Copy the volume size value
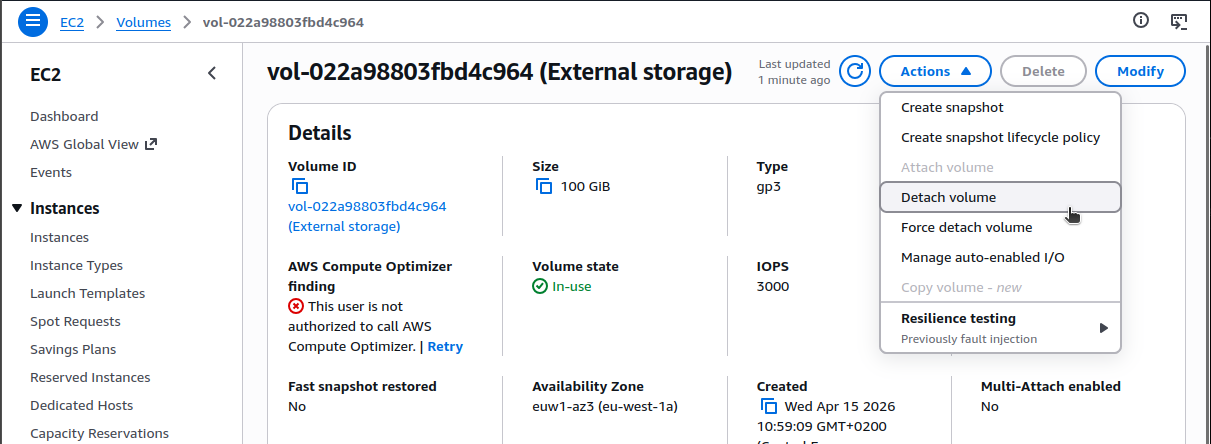The height and width of the screenshot is (444, 1211). [544, 186]
